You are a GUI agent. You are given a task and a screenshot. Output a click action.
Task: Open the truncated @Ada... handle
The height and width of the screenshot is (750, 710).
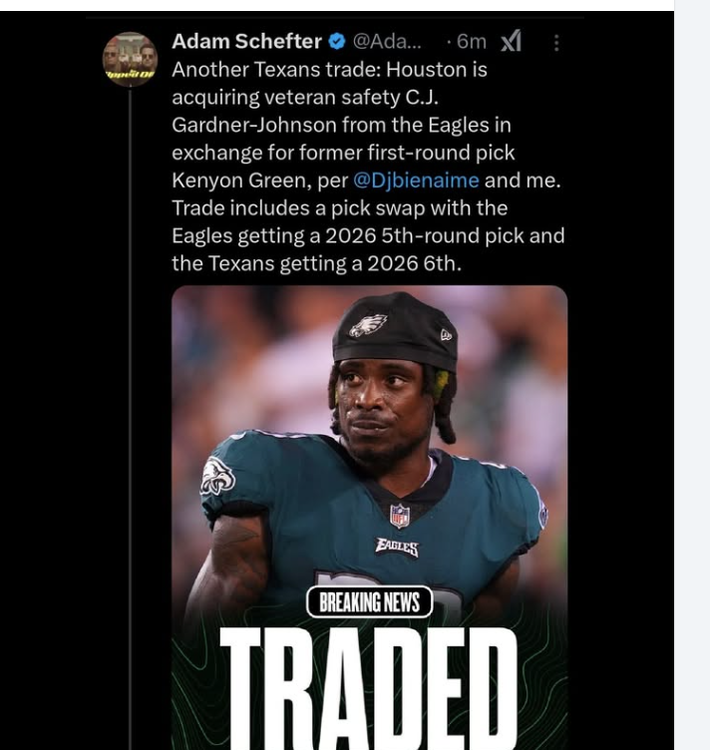click(x=387, y=42)
